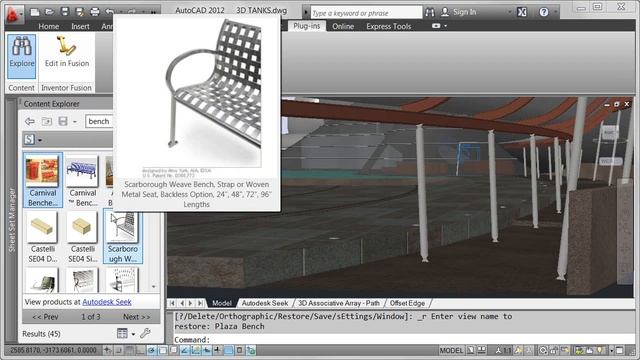Click the first-layout navigation arrow
The image size is (640, 360).
click(x=172, y=303)
